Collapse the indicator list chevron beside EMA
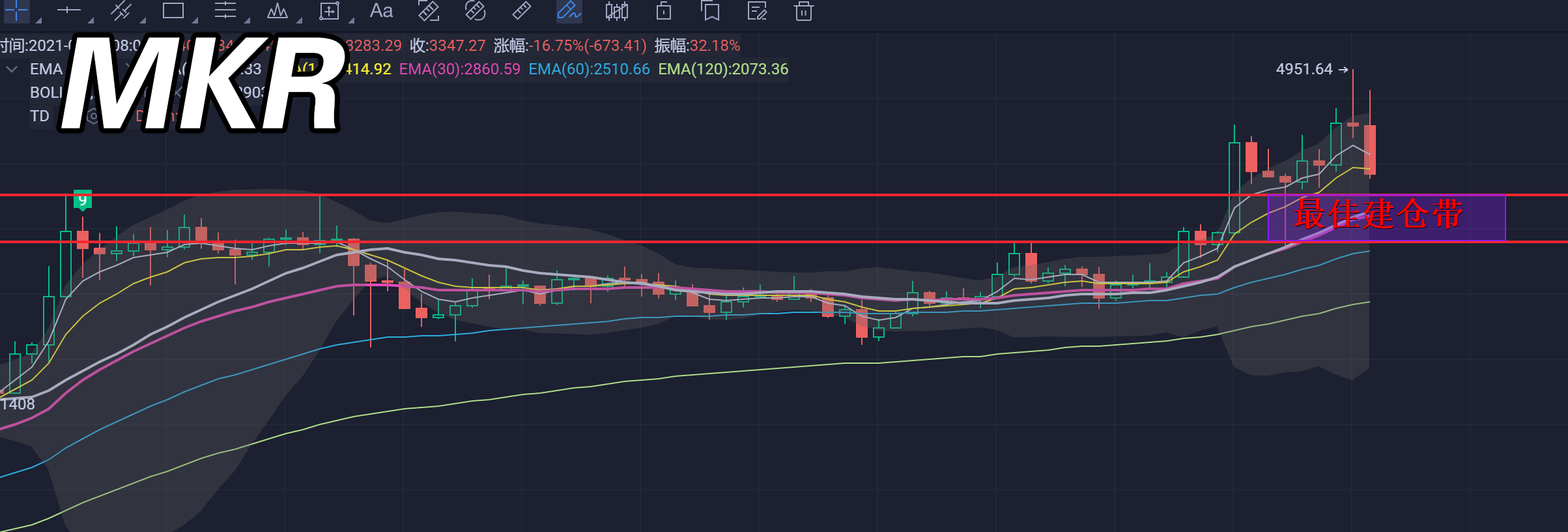Image resolution: width=1568 pixels, height=532 pixels. pyautogui.click(x=12, y=69)
